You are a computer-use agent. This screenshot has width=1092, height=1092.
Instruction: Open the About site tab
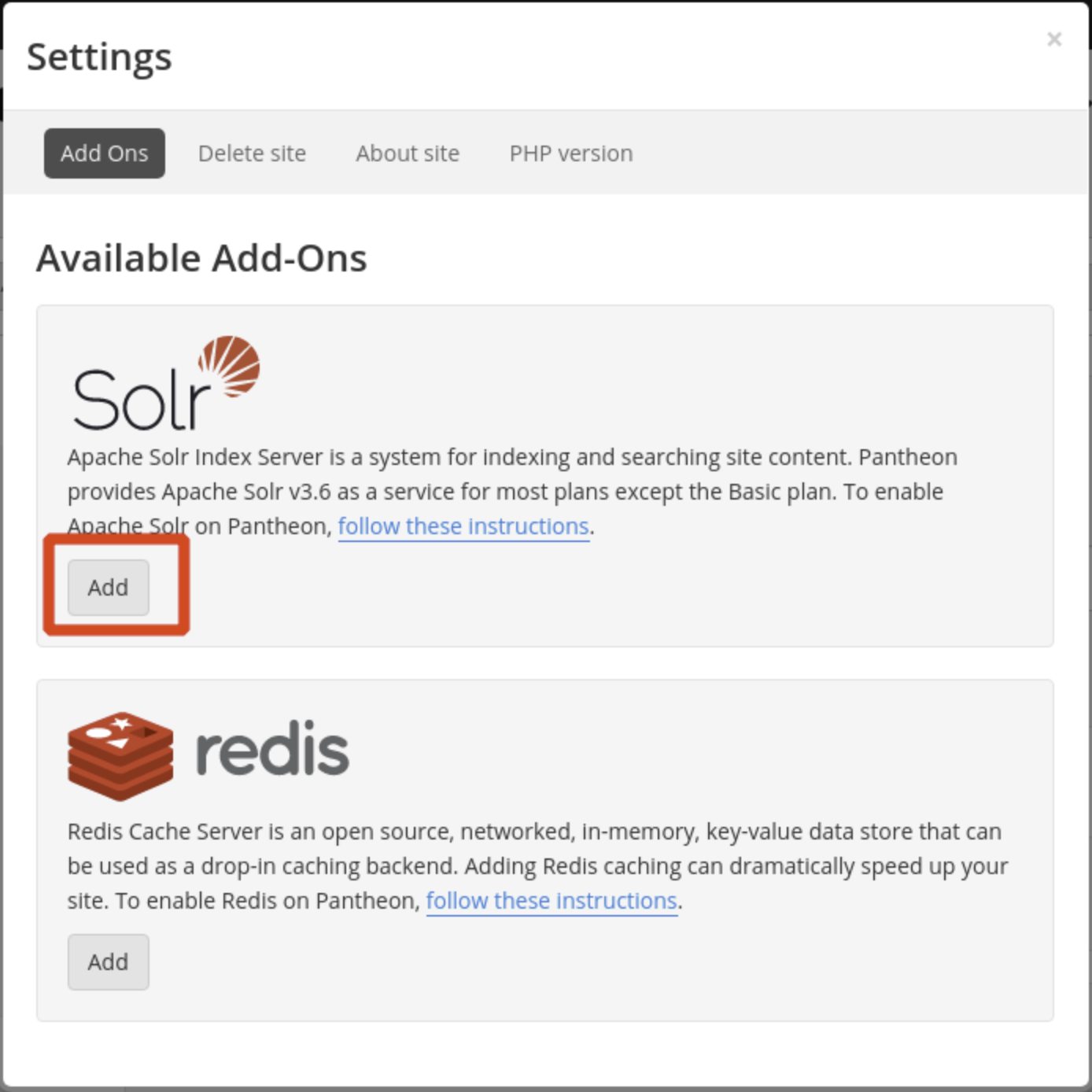(x=407, y=153)
